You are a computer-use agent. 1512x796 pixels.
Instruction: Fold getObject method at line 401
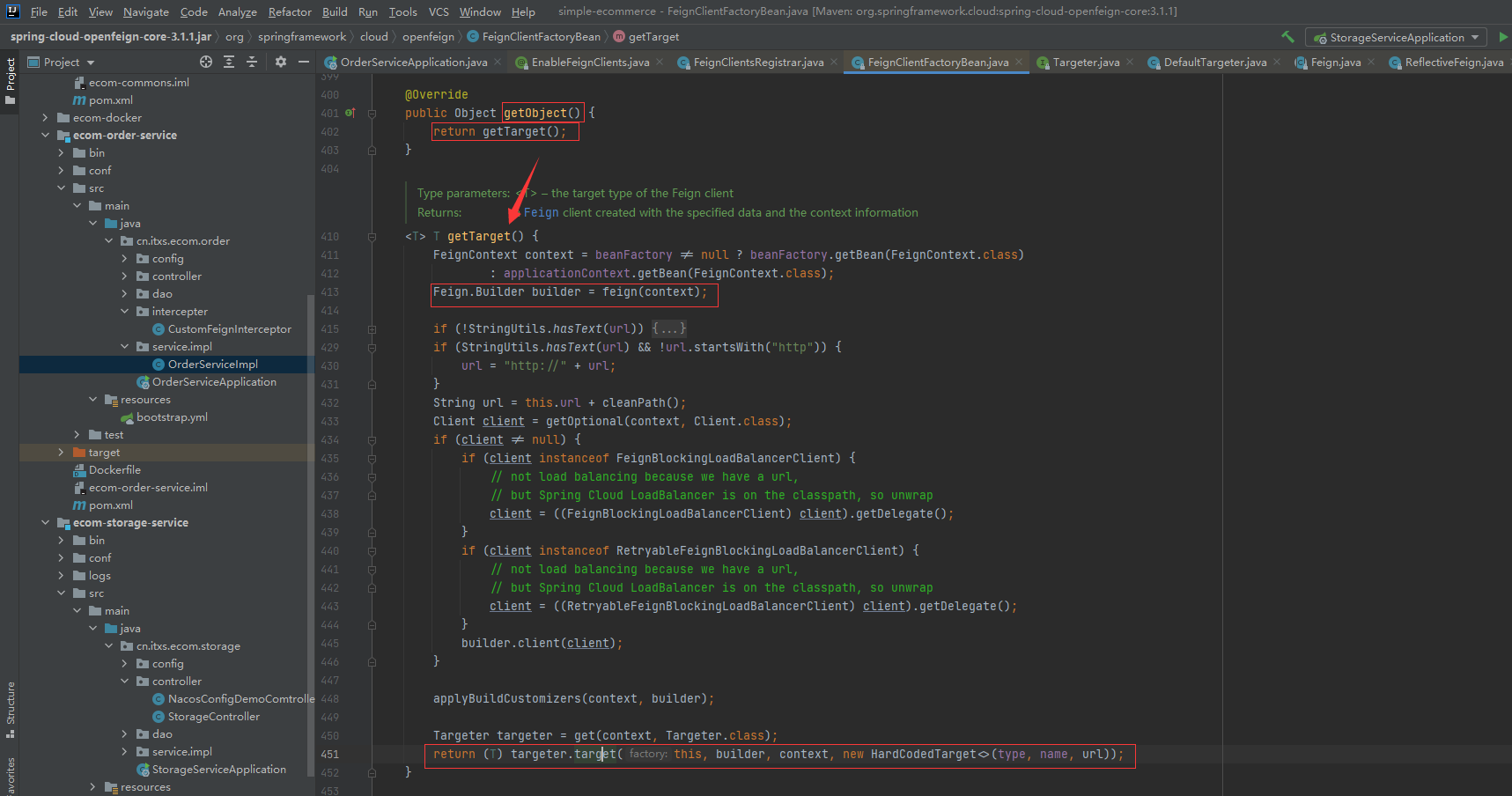point(372,114)
